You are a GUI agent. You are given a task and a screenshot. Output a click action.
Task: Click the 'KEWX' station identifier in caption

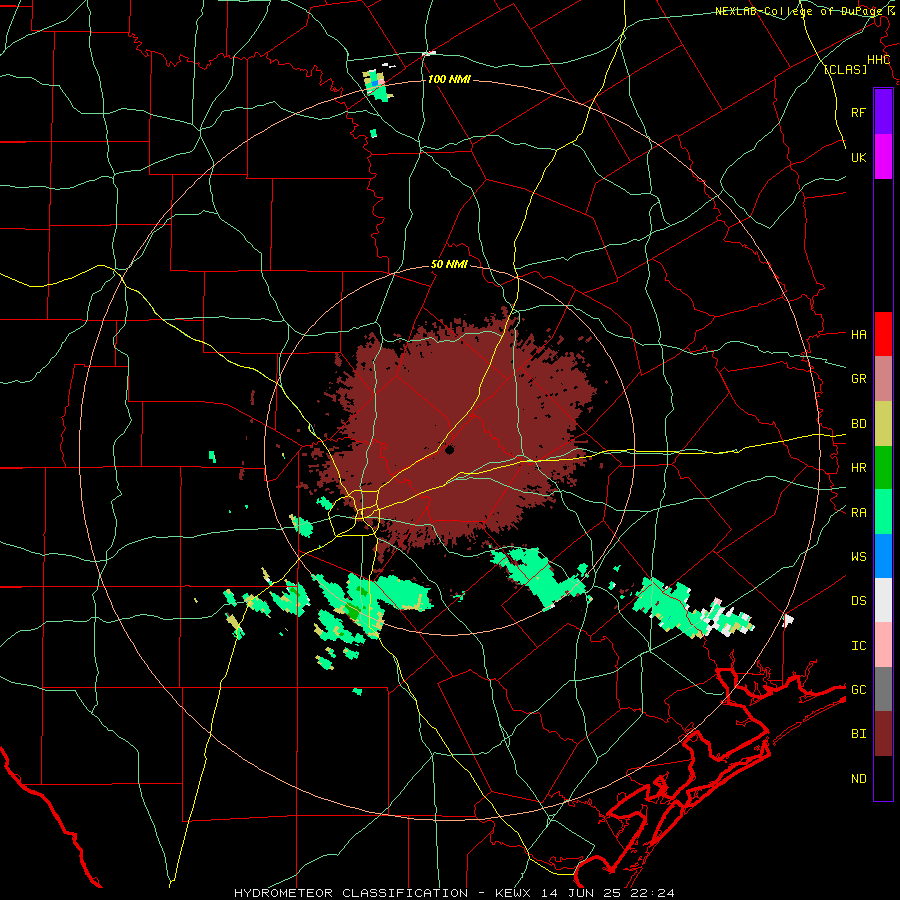(514, 893)
